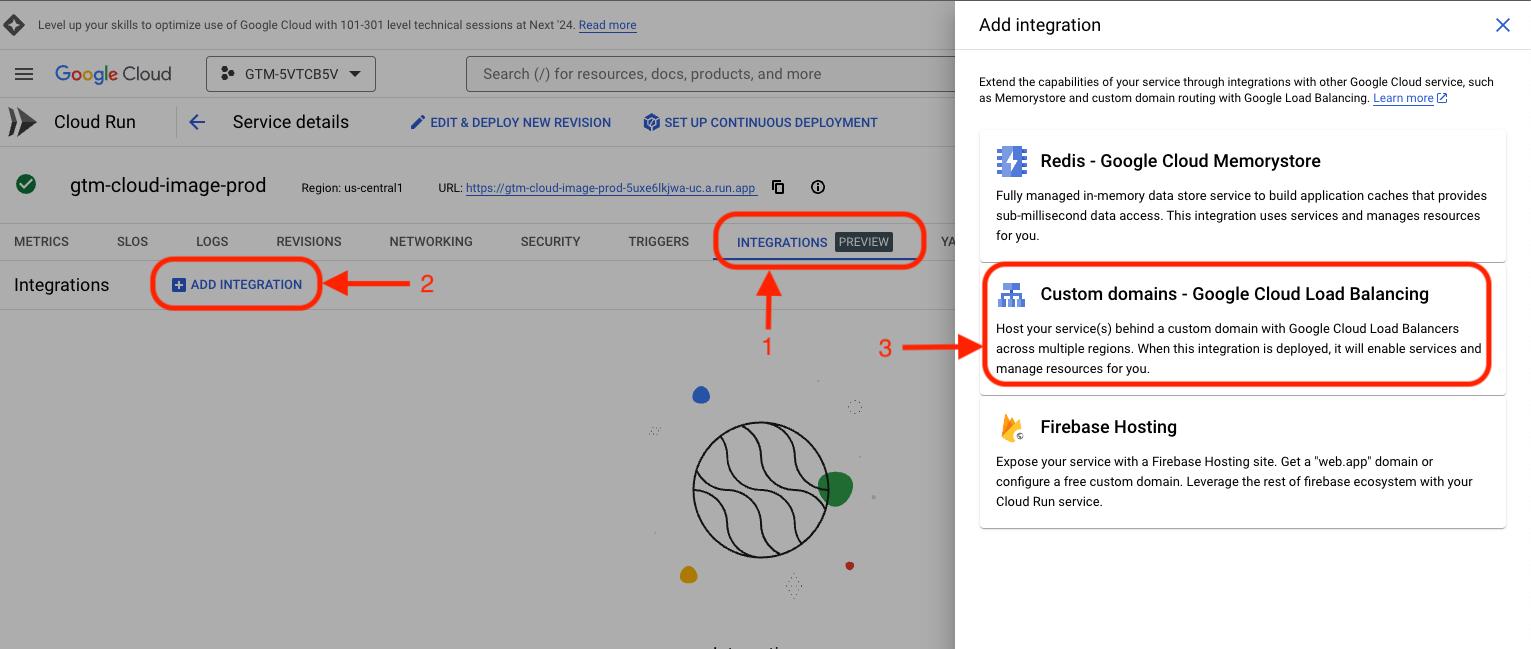The image size is (1531, 649).
Task: Switch to the Triggers tab
Action: (x=658, y=242)
